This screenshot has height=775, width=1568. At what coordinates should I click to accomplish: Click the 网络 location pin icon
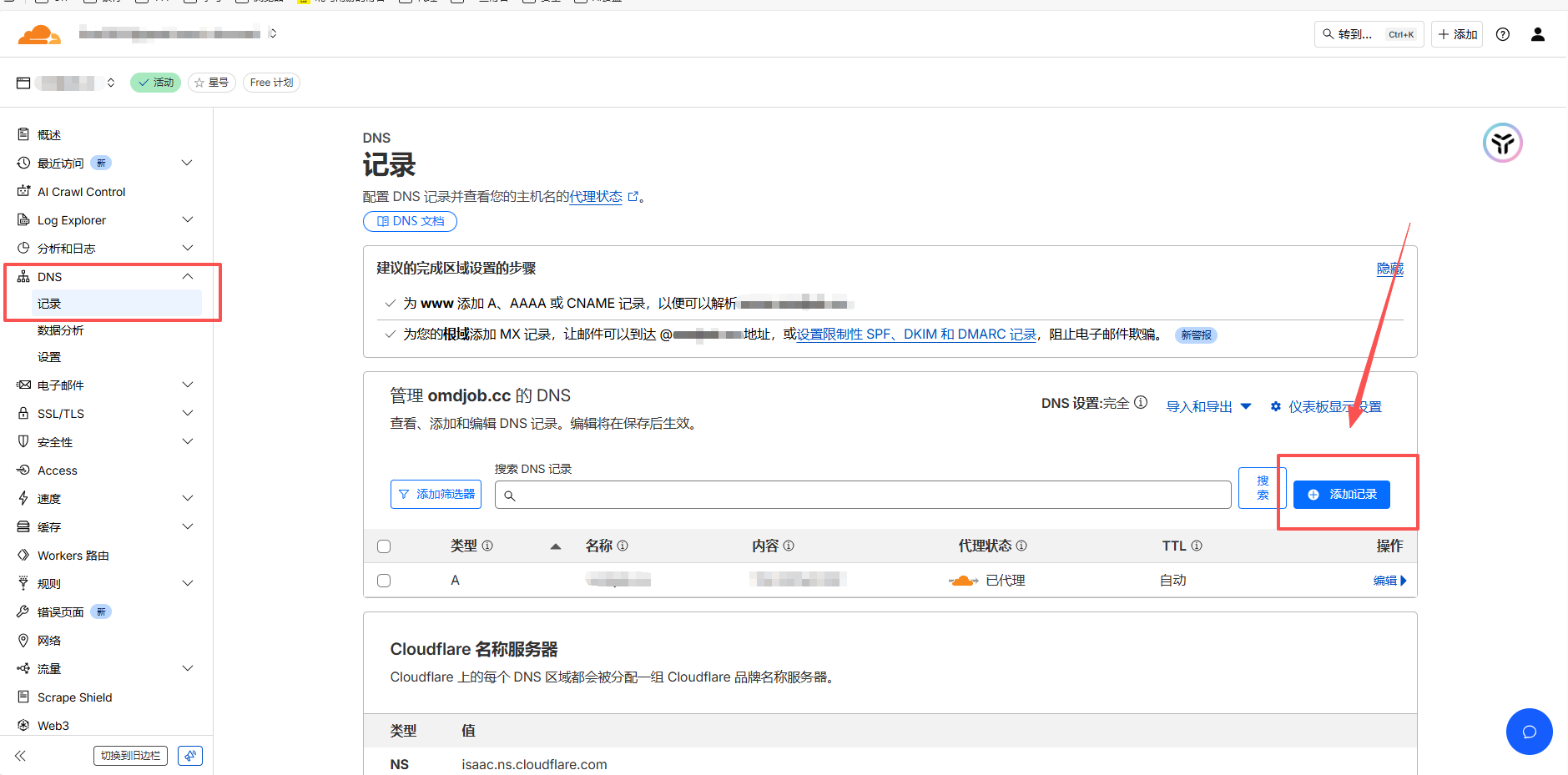23,640
